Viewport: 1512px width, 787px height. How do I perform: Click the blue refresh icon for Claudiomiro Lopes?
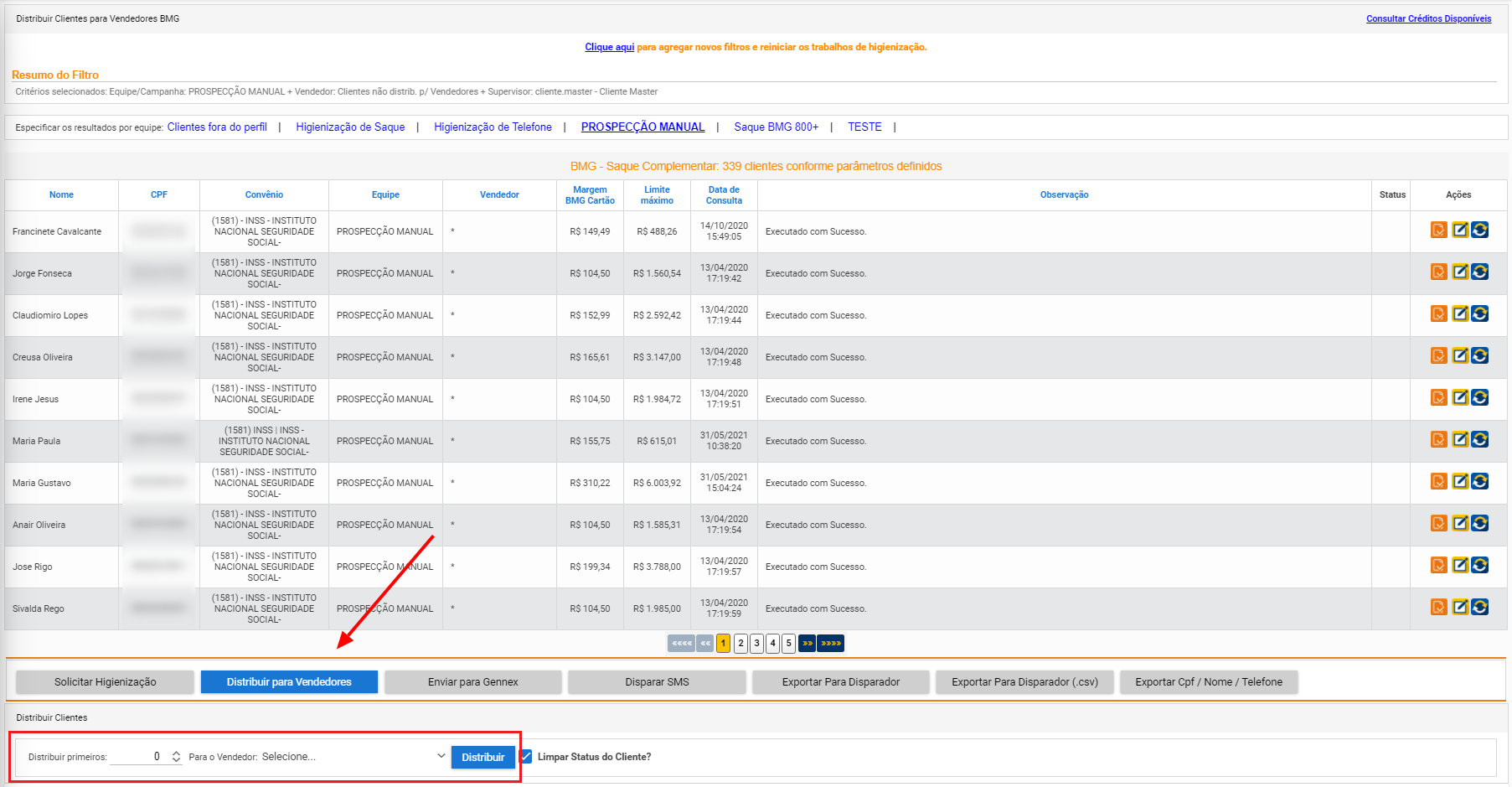pyautogui.click(x=1480, y=314)
